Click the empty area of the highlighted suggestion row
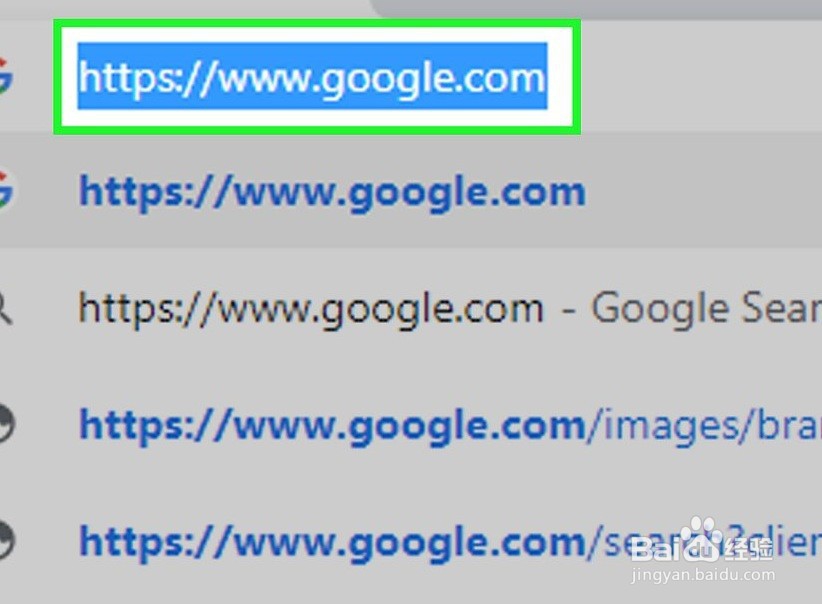The image size is (822, 604). [702, 191]
